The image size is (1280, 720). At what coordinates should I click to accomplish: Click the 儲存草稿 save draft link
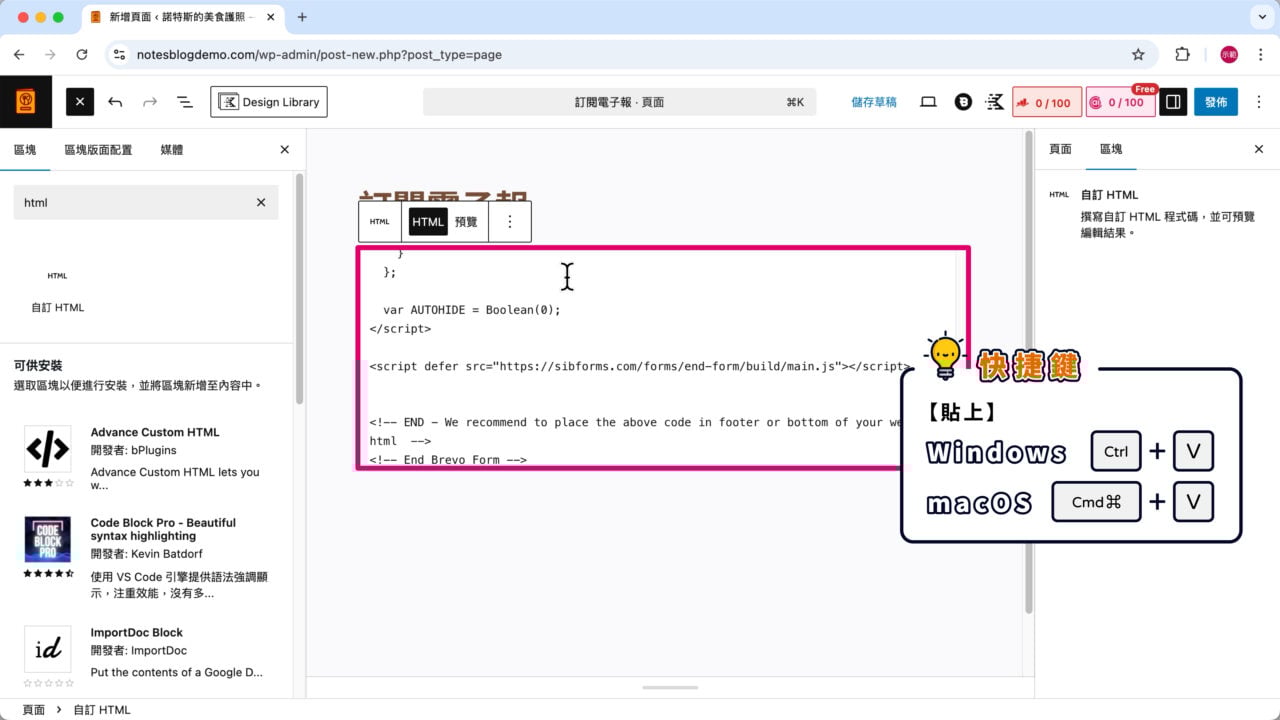(875, 101)
